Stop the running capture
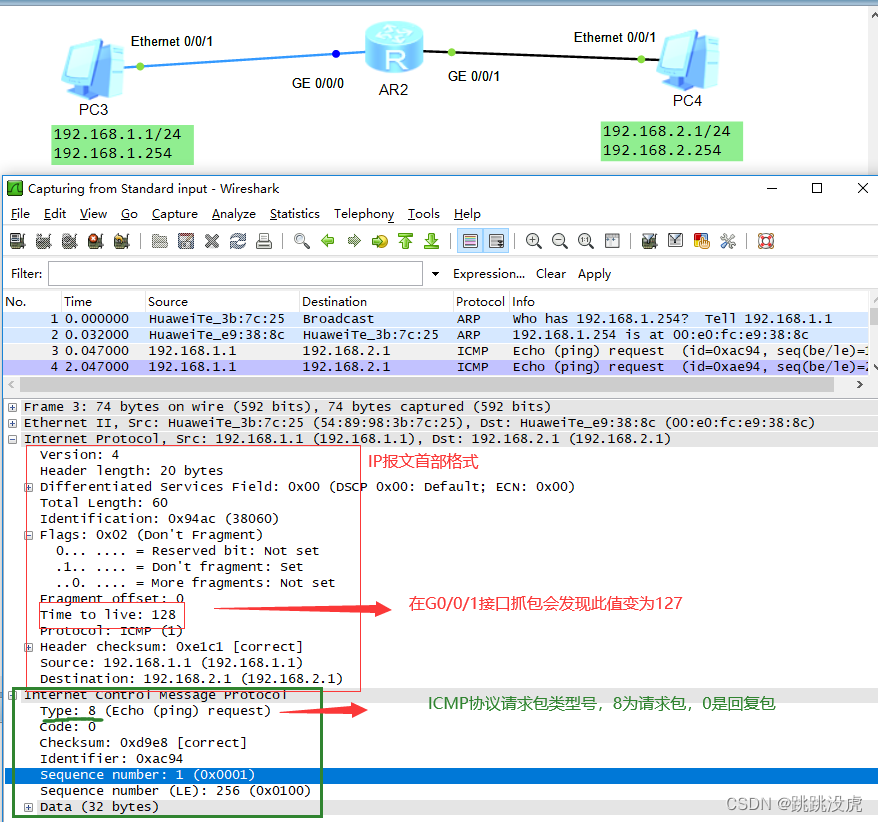The width and height of the screenshot is (878, 822). coord(96,241)
